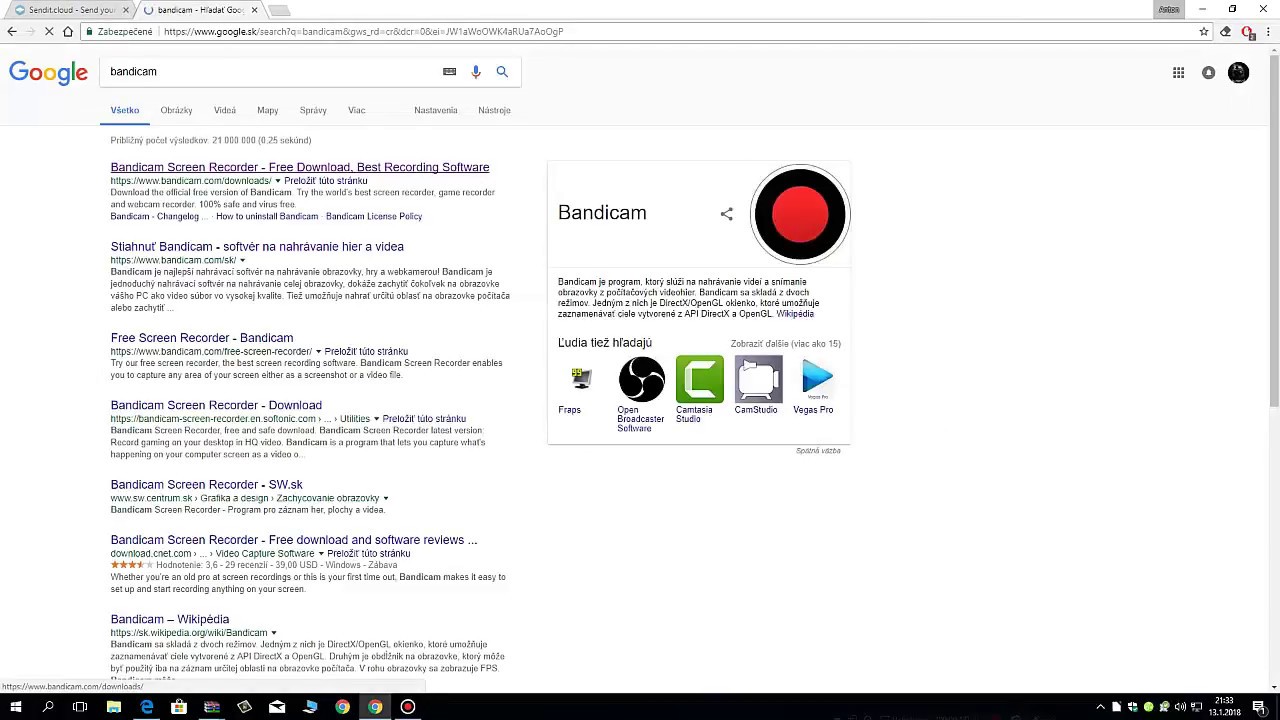Open 'Stiahnuť Bandicam' search result
Viewport: 1280px width, 720px height.
[x=257, y=246]
